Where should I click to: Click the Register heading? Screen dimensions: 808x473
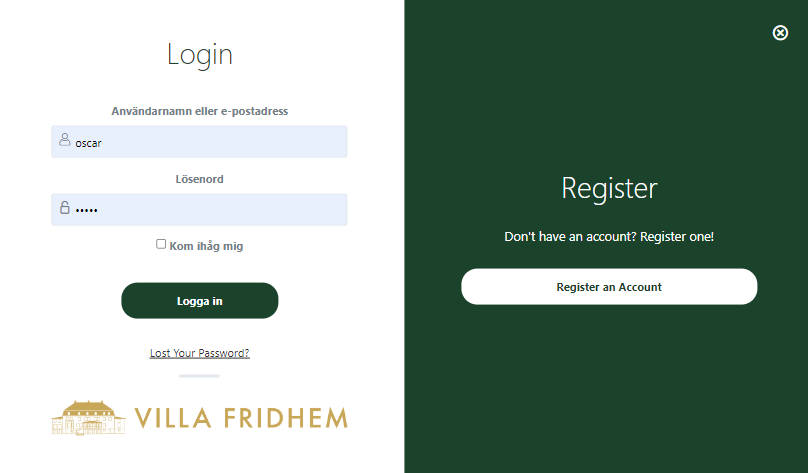[609, 188]
